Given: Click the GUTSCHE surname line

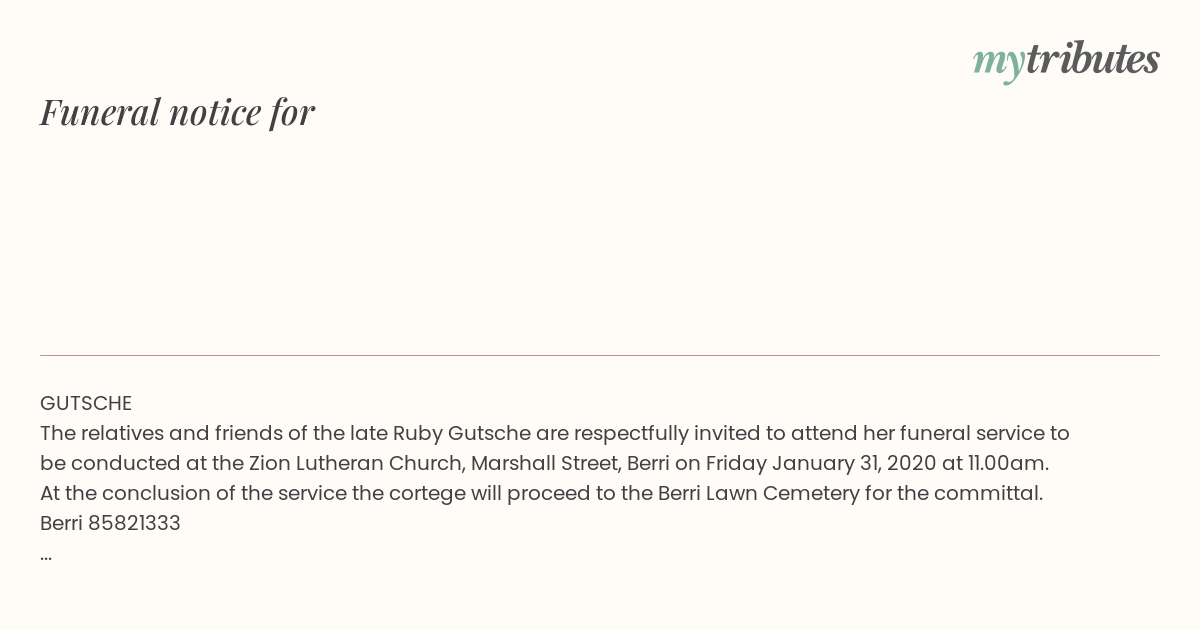Looking at the screenshot, I should (86, 404).
